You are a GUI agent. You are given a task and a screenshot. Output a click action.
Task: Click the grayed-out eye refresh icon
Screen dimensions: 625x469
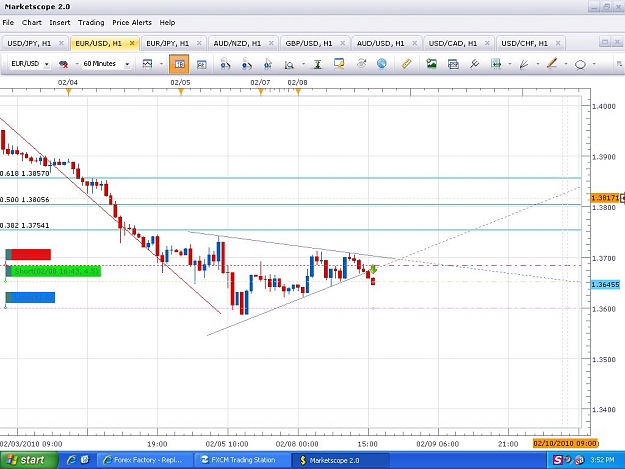coord(361,64)
